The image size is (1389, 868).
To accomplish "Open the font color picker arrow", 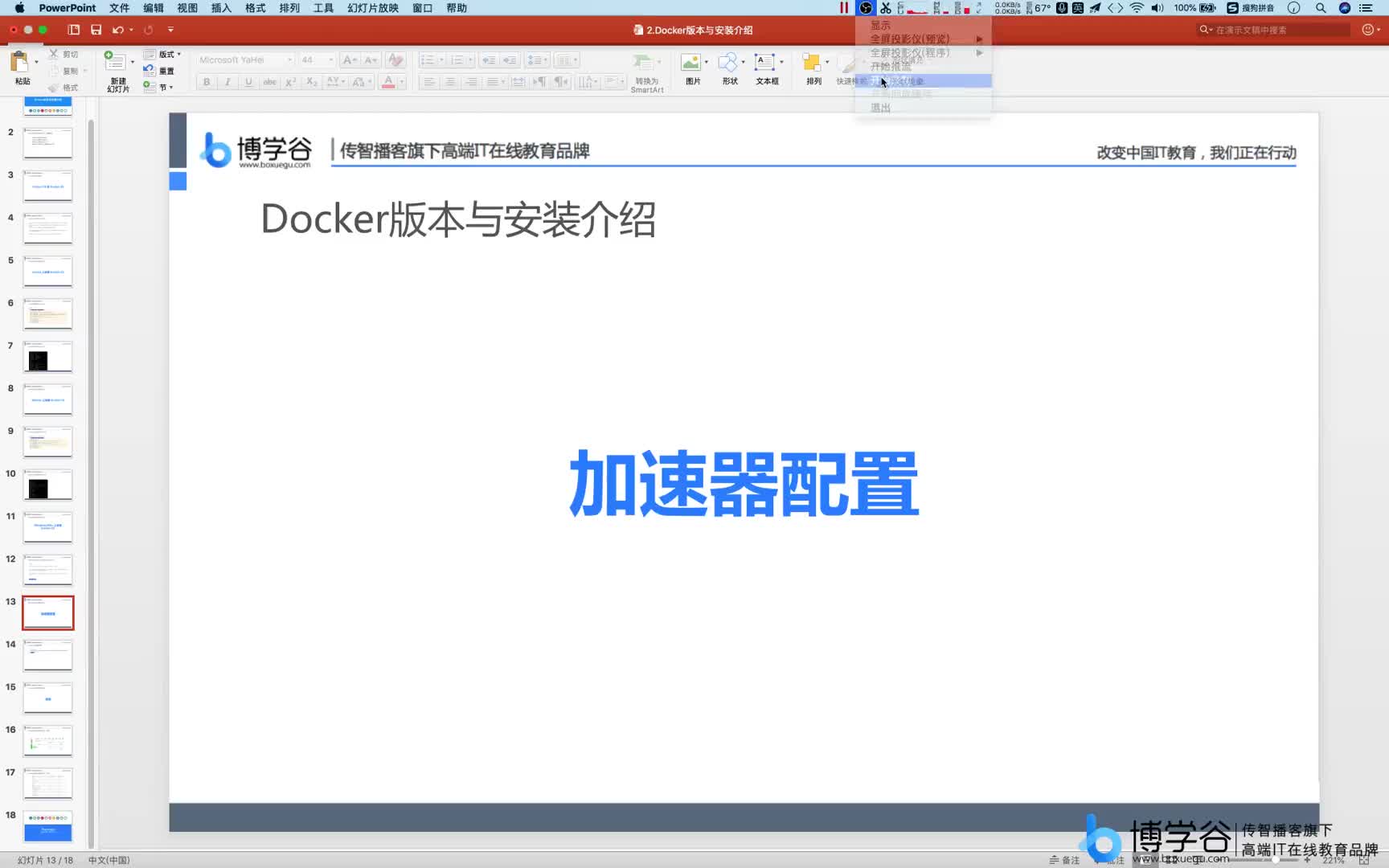I will [x=402, y=82].
